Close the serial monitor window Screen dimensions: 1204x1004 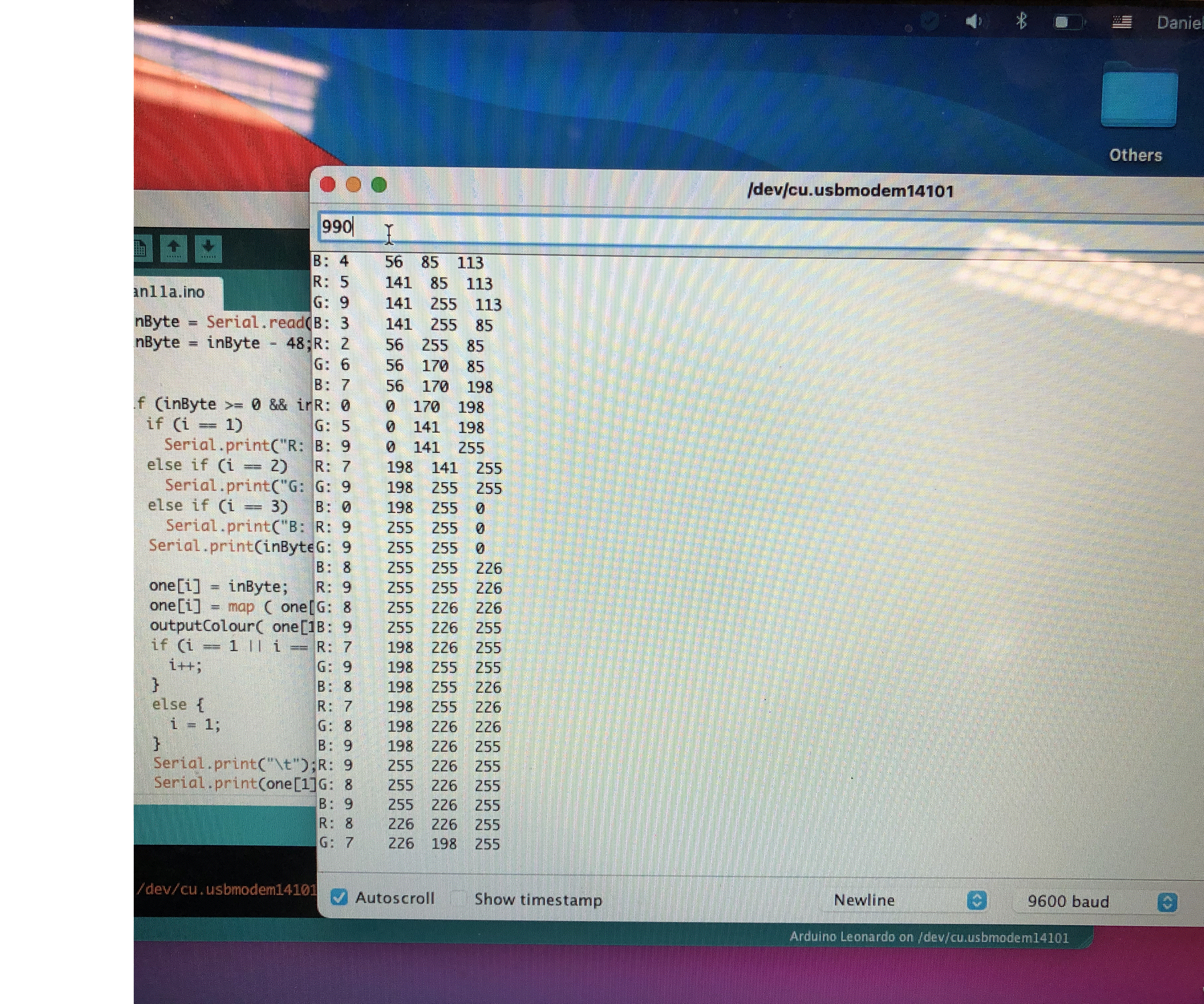[328, 185]
